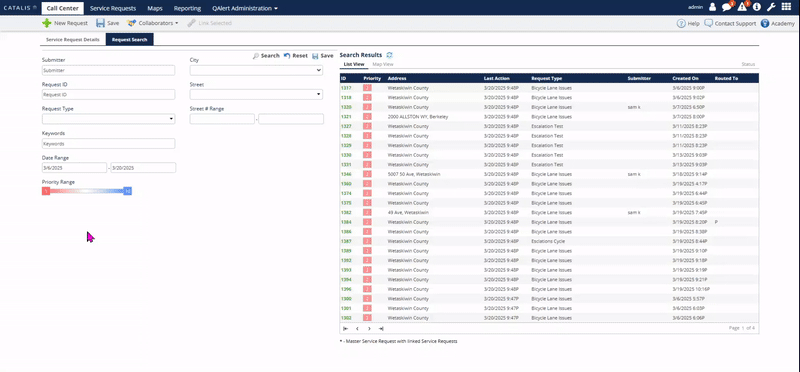Click the low end priority slider handle

(46, 191)
